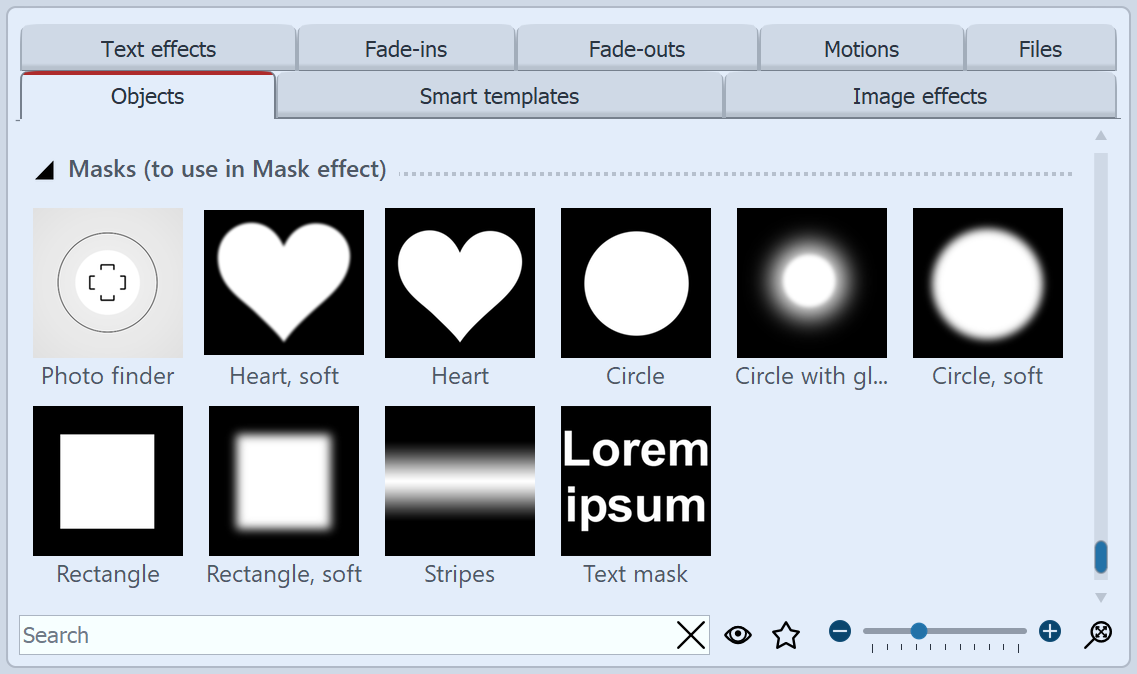Go to the Motions tab
Viewport: 1137px width, 674px height.
pos(861,48)
